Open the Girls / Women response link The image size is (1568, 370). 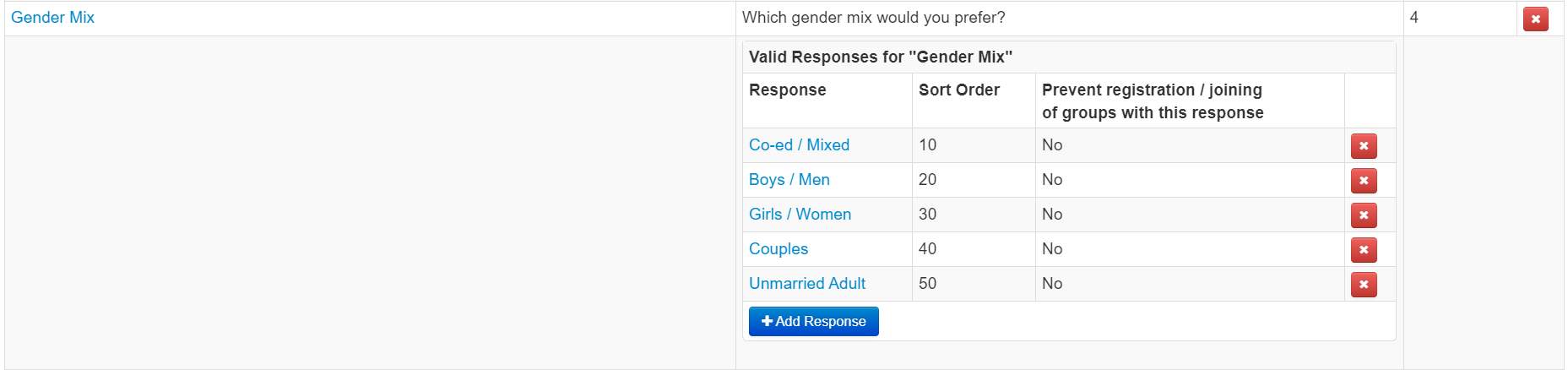pyautogui.click(x=800, y=215)
